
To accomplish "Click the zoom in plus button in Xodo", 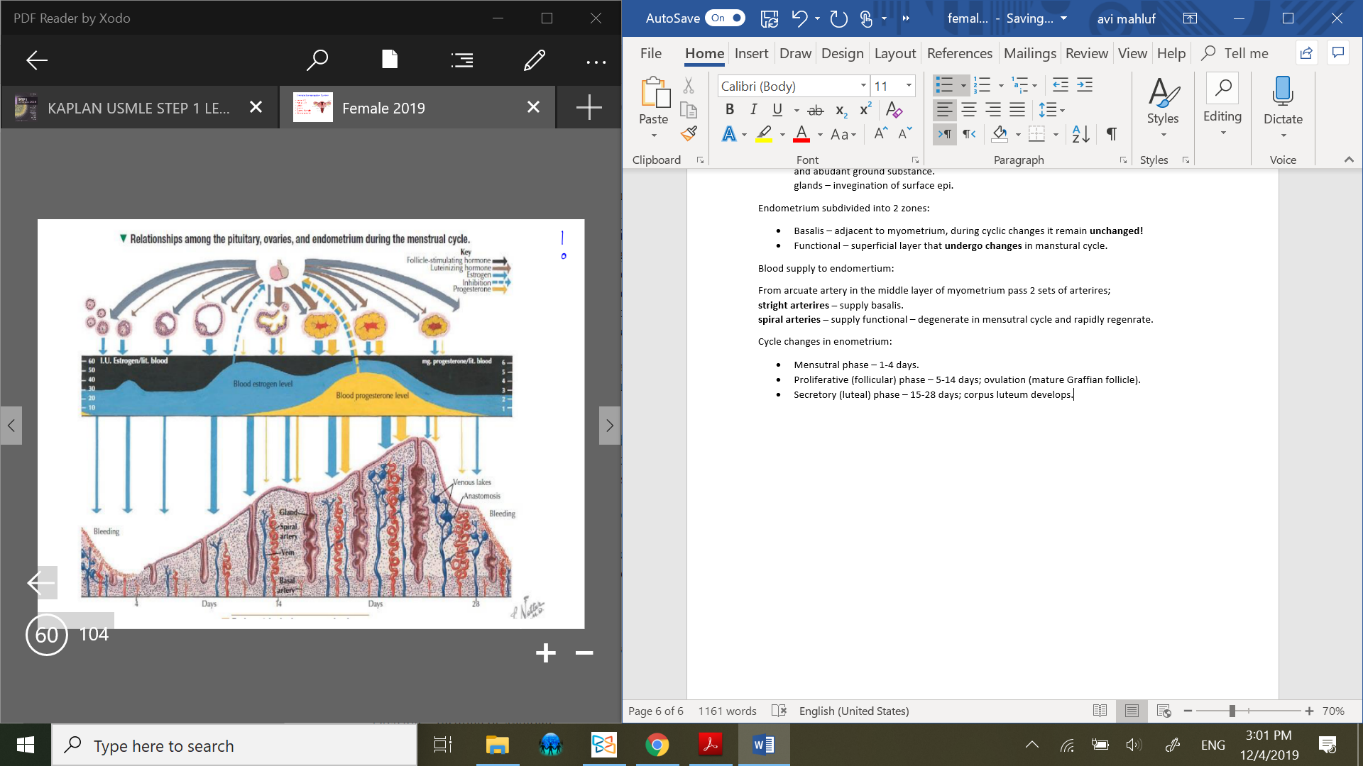I will point(545,653).
